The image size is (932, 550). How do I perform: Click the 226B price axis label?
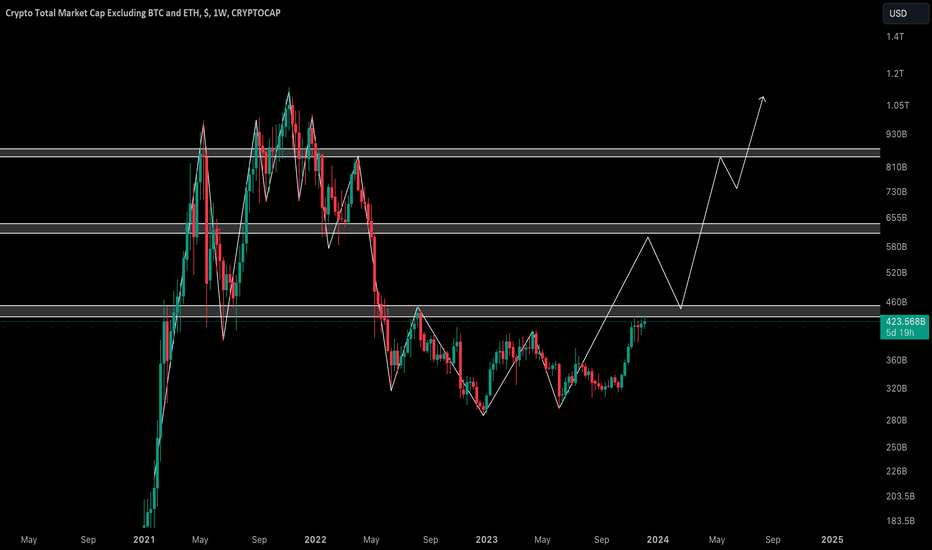[x=896, y=472]
